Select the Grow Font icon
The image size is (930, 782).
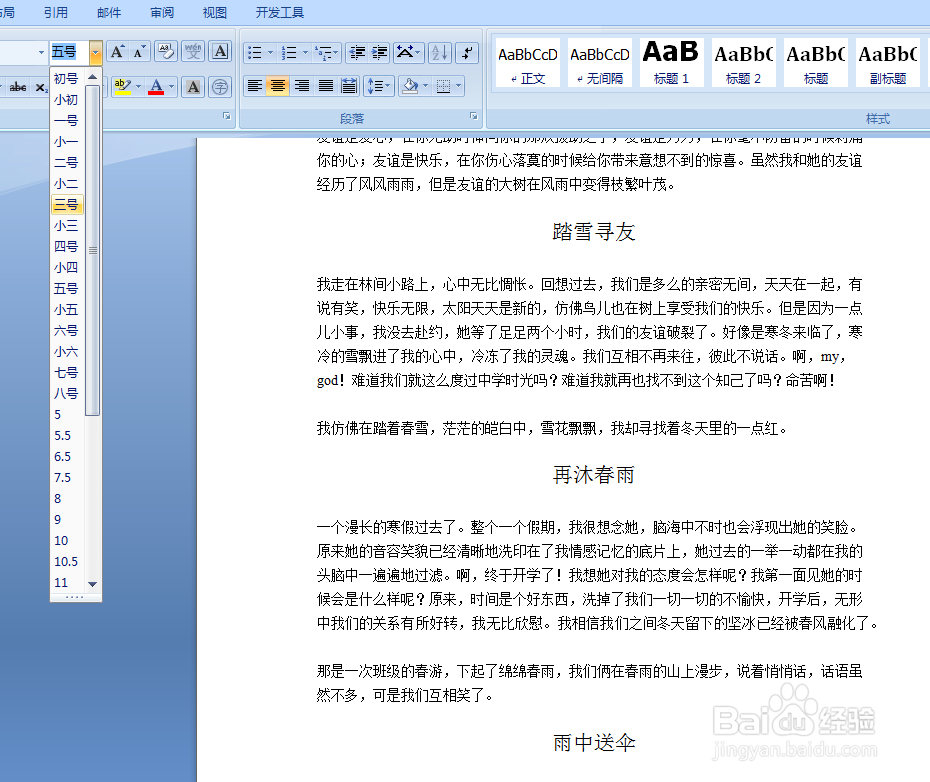(x=116, y=51)
